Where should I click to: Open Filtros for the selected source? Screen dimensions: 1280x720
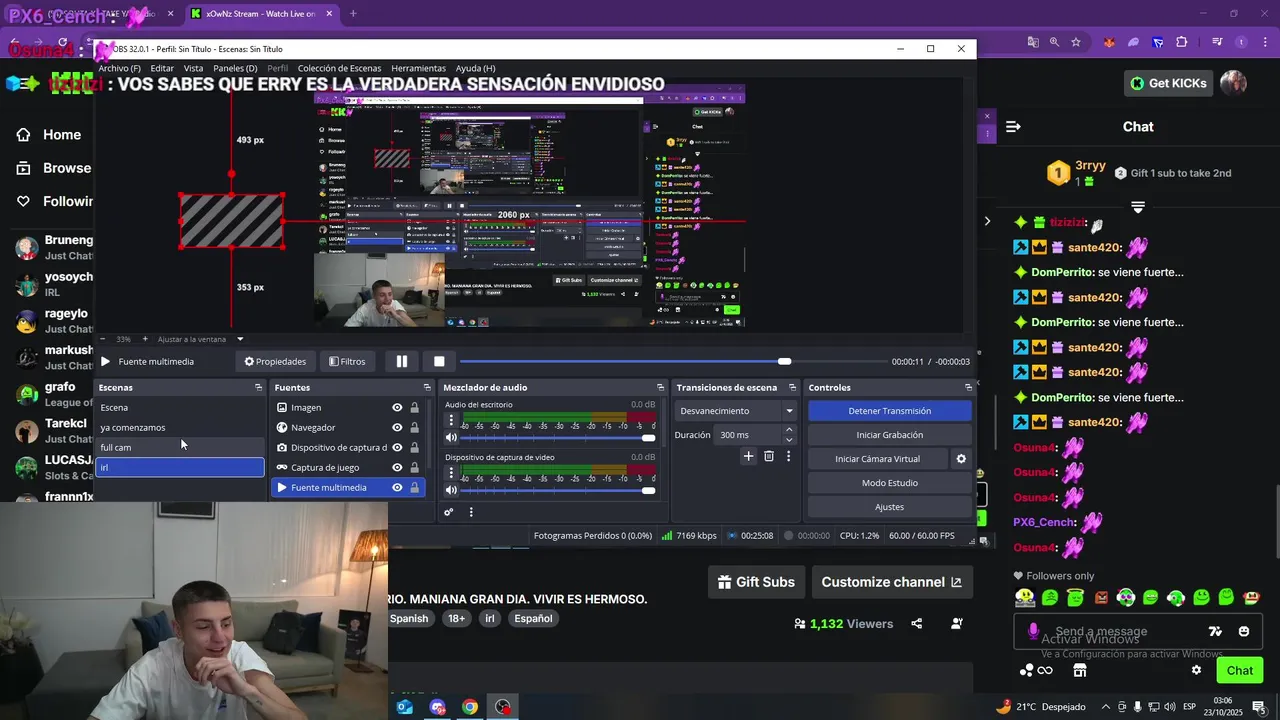point(347,361)
